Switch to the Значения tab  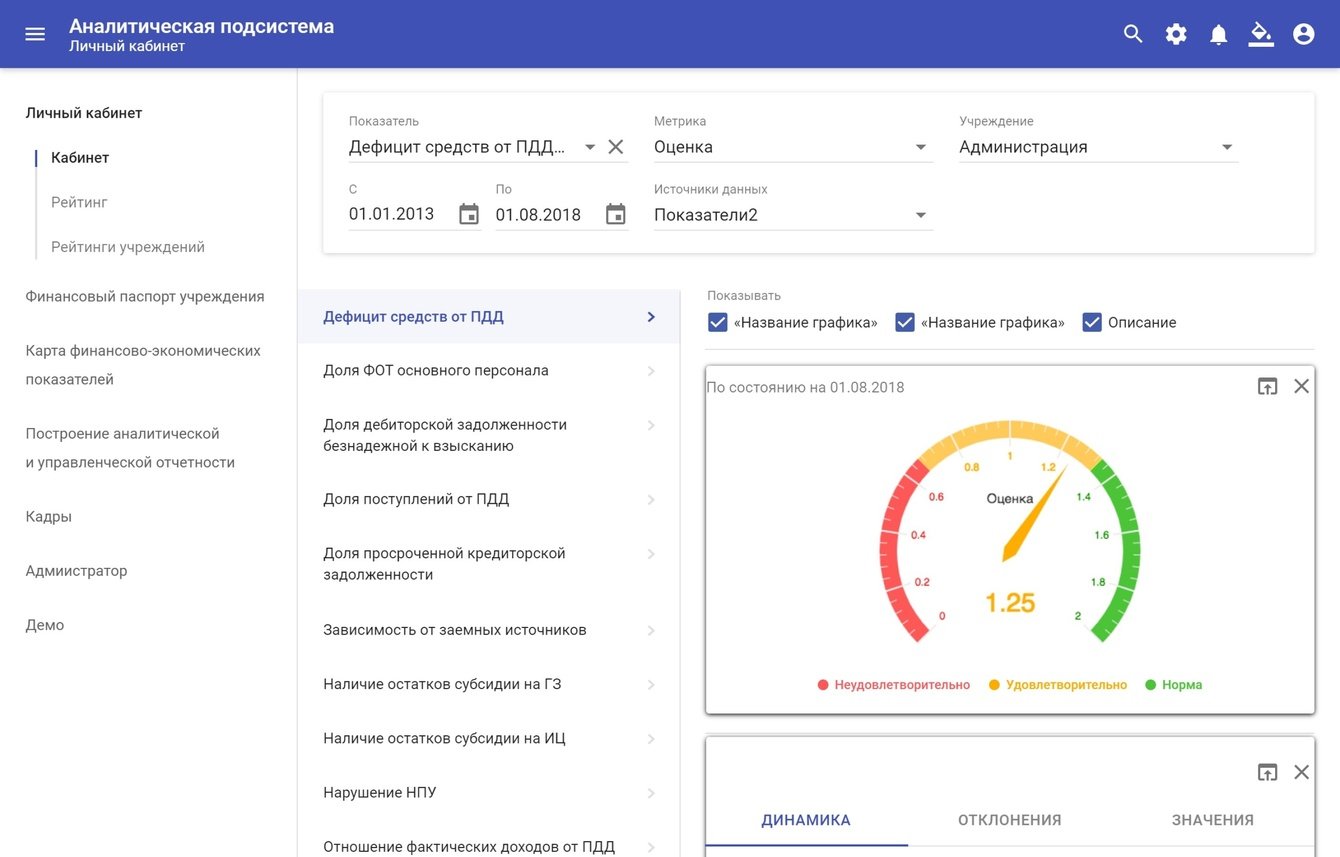pos(1212,820)
